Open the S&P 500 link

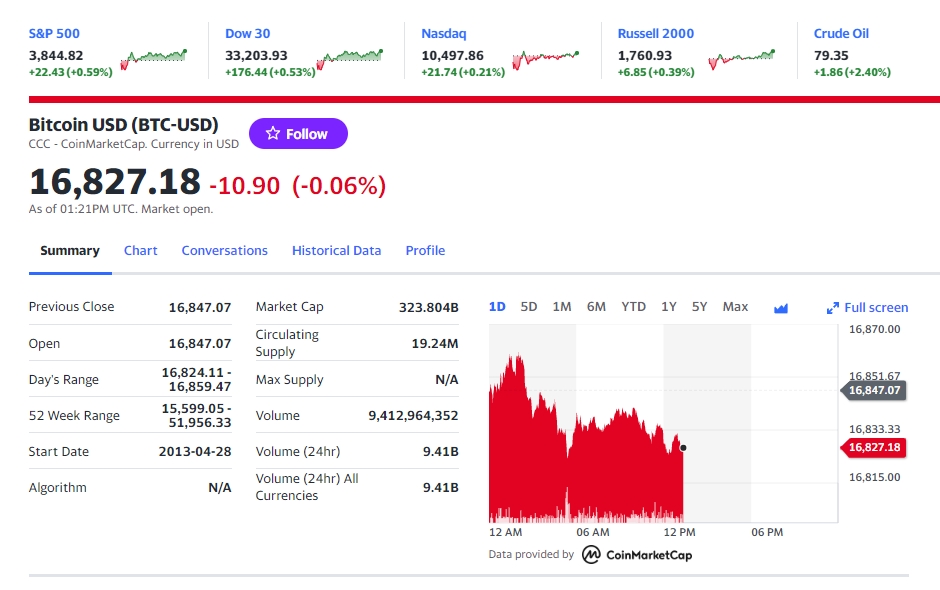(x=54, y=34)
